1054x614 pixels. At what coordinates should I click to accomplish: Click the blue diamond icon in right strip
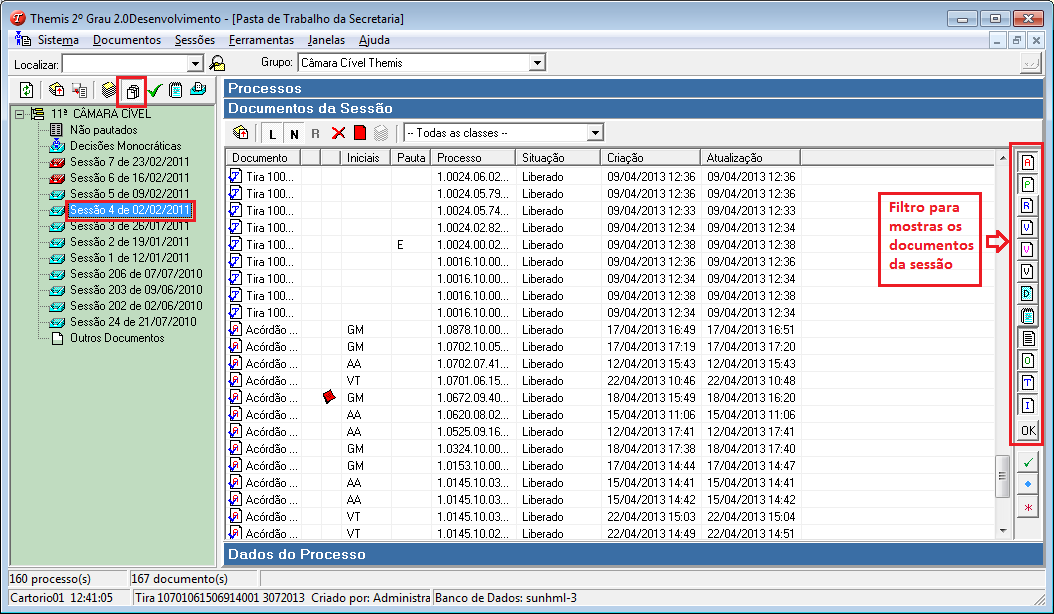tap(1028, 484)
